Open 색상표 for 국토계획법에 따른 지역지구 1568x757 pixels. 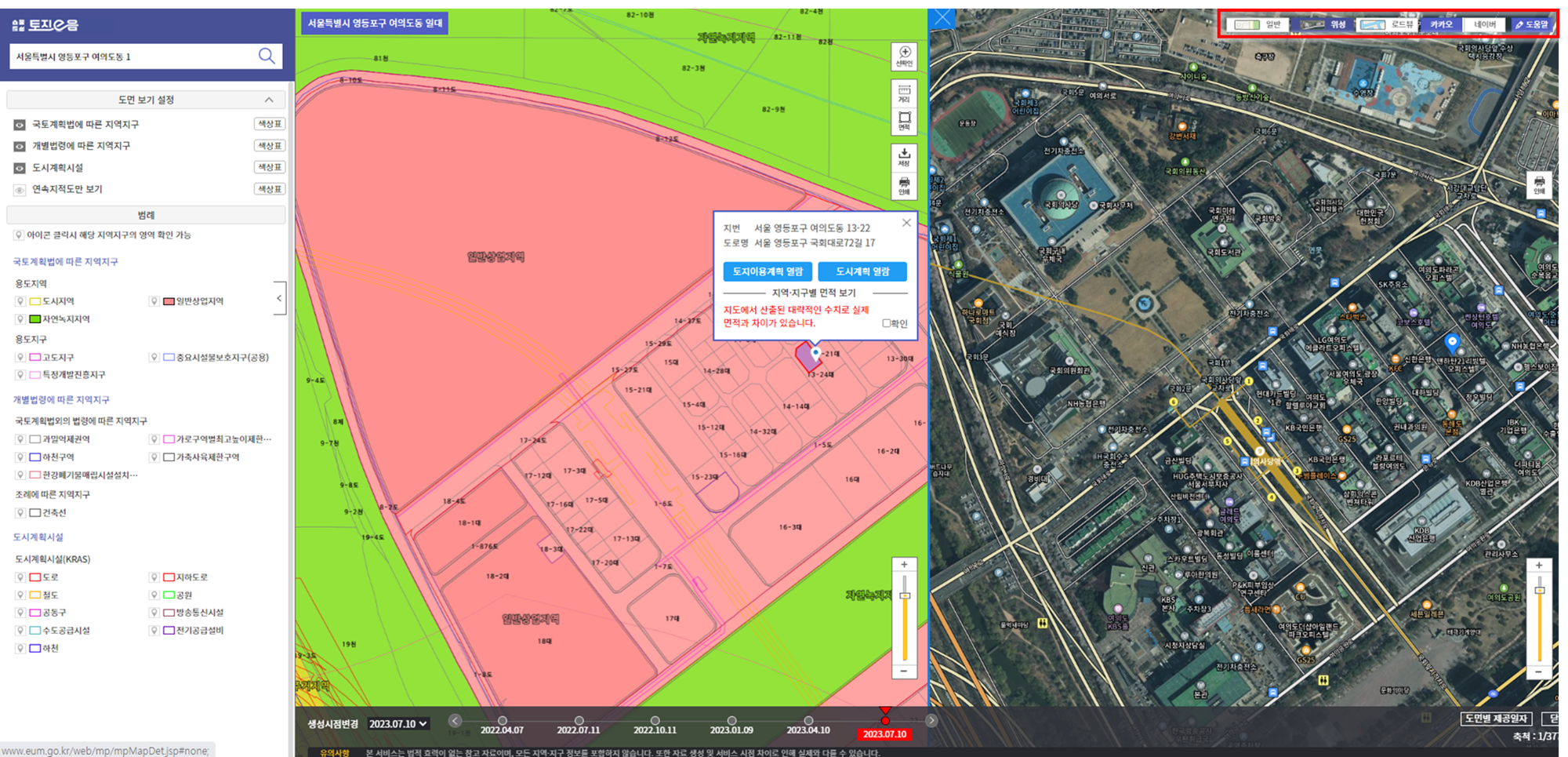coord(270,124)
